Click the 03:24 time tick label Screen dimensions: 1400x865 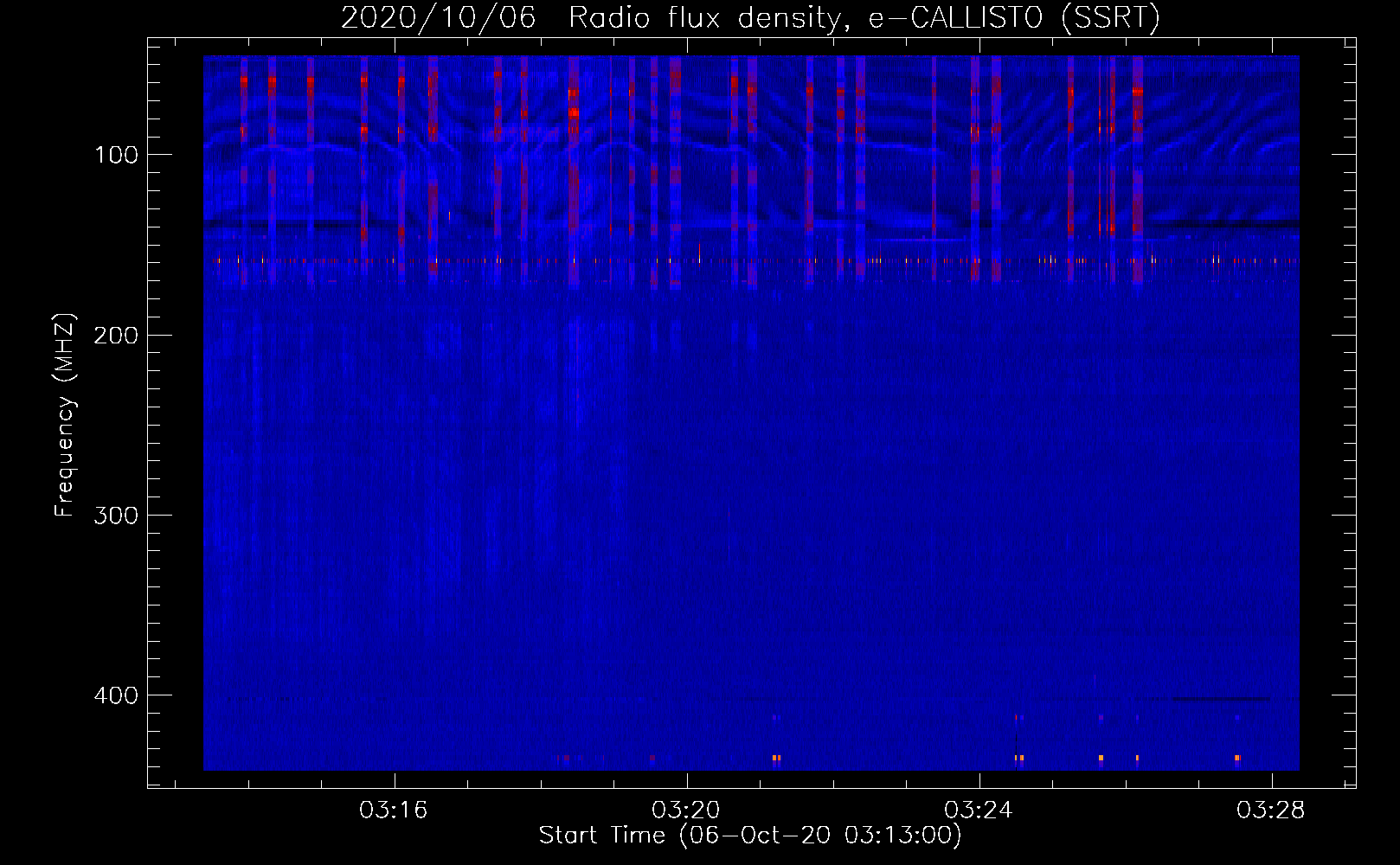click(979, 811)
